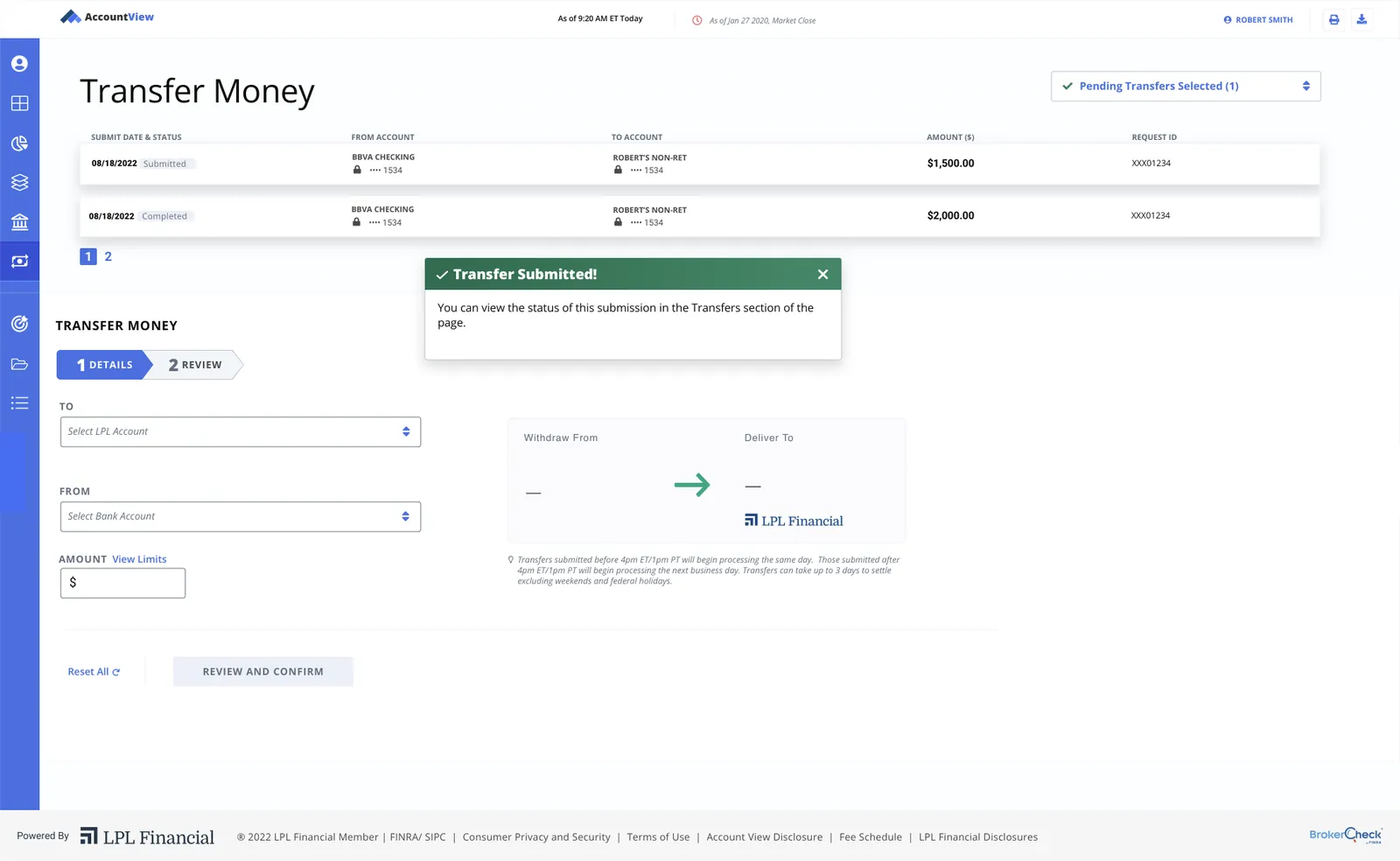Open the Robert Smith user menu
The image size is (1400, 861).
pyautogui.click(x=1258, y=19)
